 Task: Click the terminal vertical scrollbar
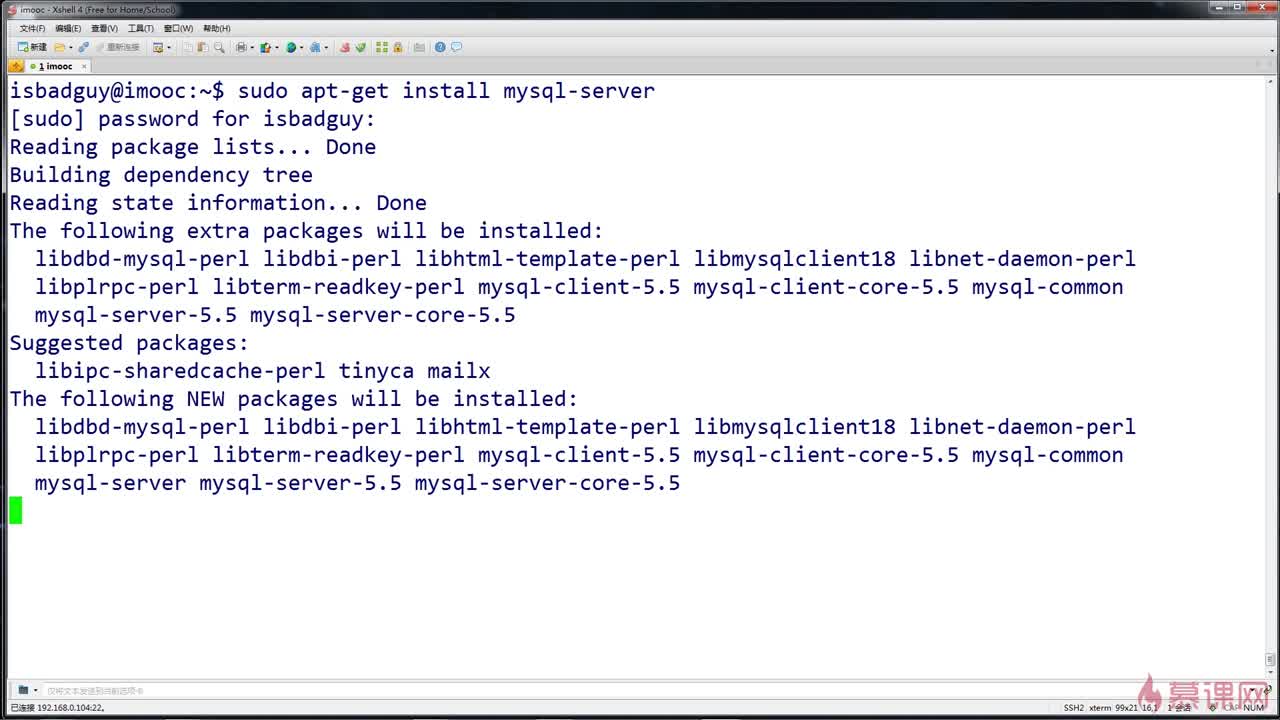pyautogui.click(x=1271, y=378)
